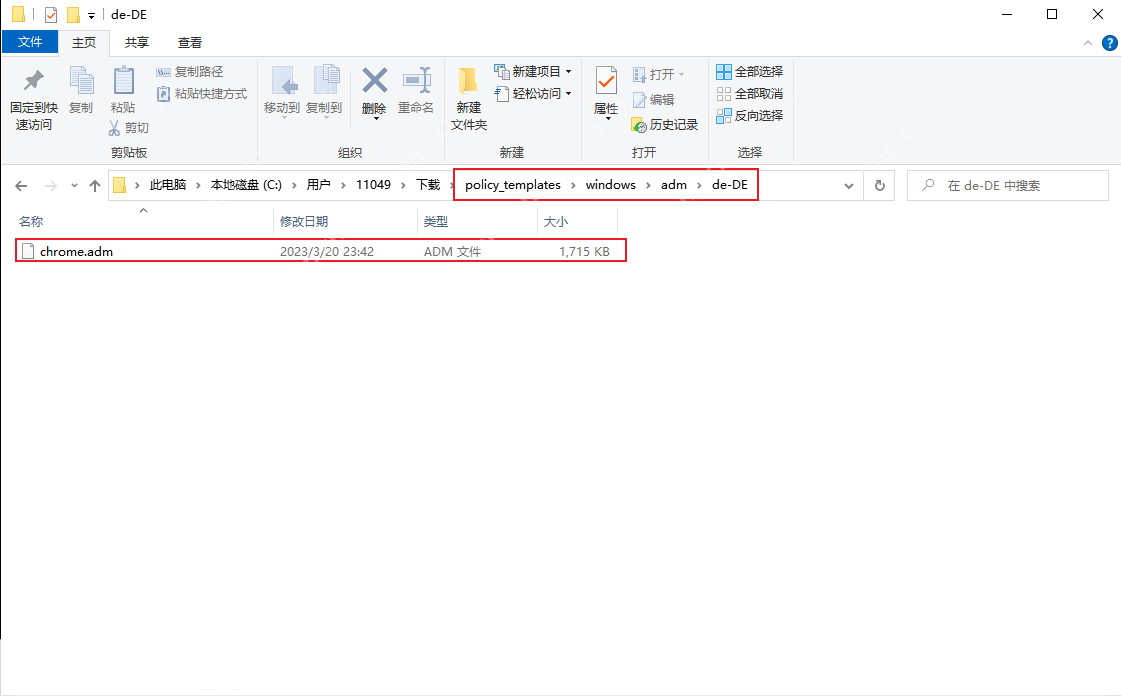Switch to the View tab (查看)
The height and width of the screenshot is (696, 1121).
(189, 43)
